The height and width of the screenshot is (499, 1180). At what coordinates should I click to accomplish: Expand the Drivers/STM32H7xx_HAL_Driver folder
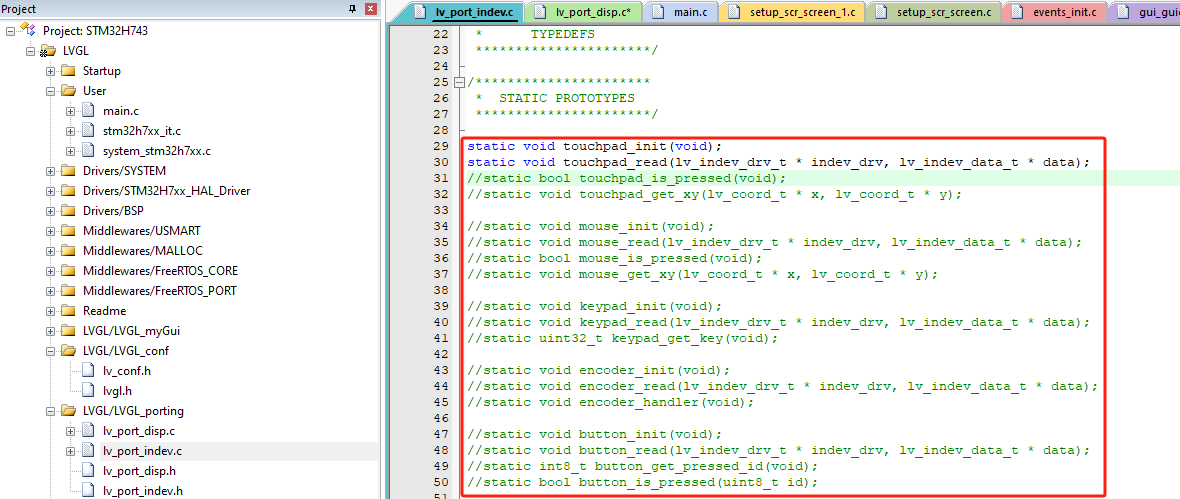pos(50,190)
